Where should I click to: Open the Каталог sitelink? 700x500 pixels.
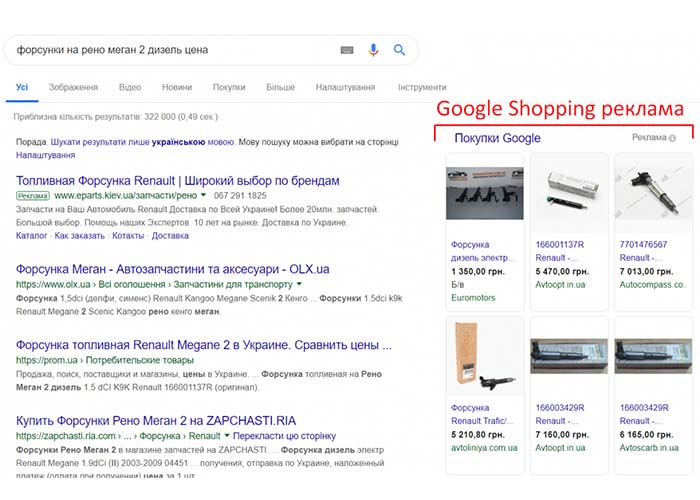coord(31,236)
